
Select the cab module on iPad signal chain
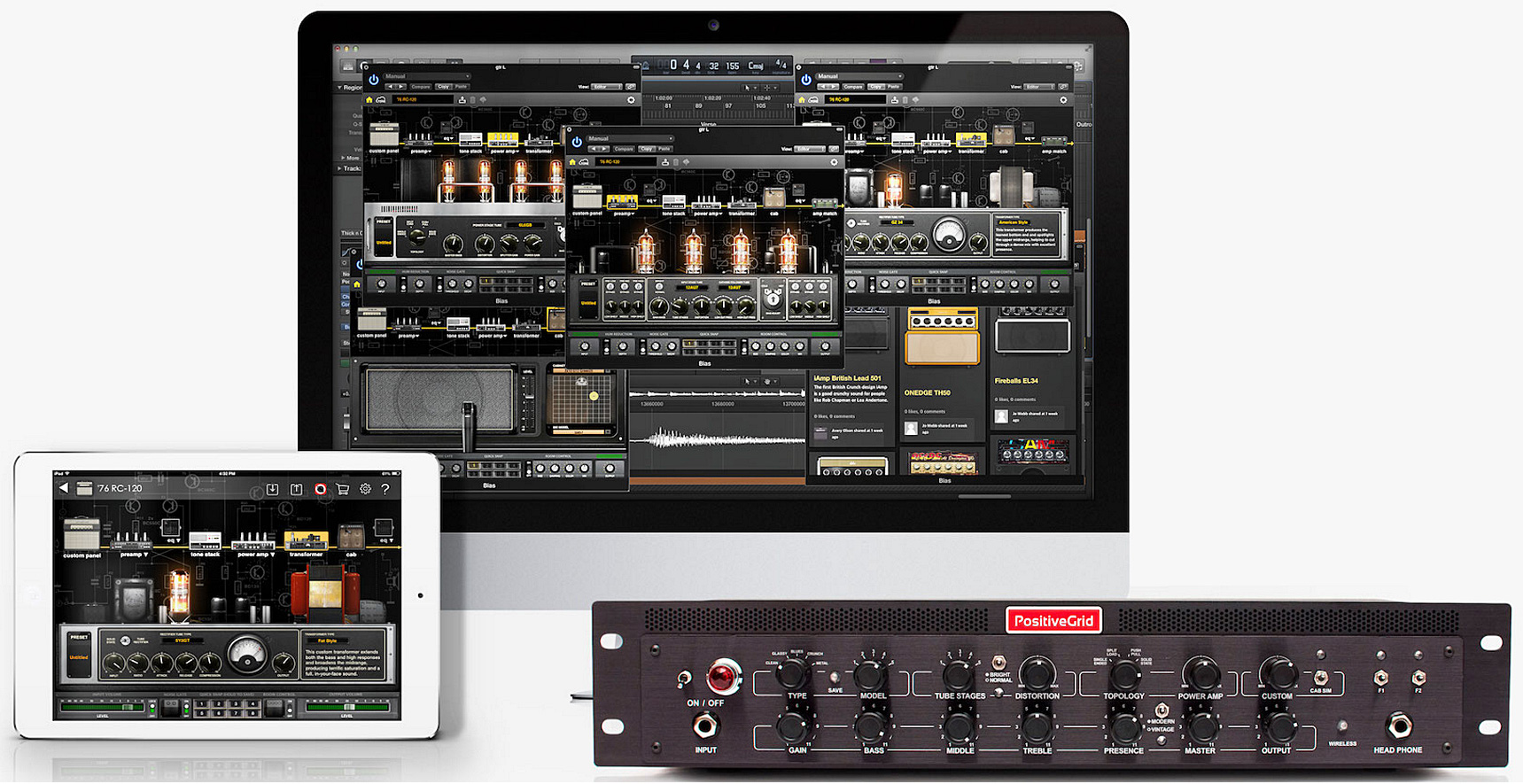pos(352,539)
